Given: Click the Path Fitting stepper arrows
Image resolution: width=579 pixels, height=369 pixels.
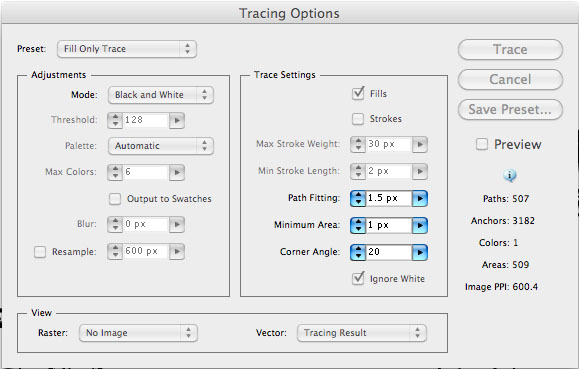Looking at the screenshot, I should (358, 198).
